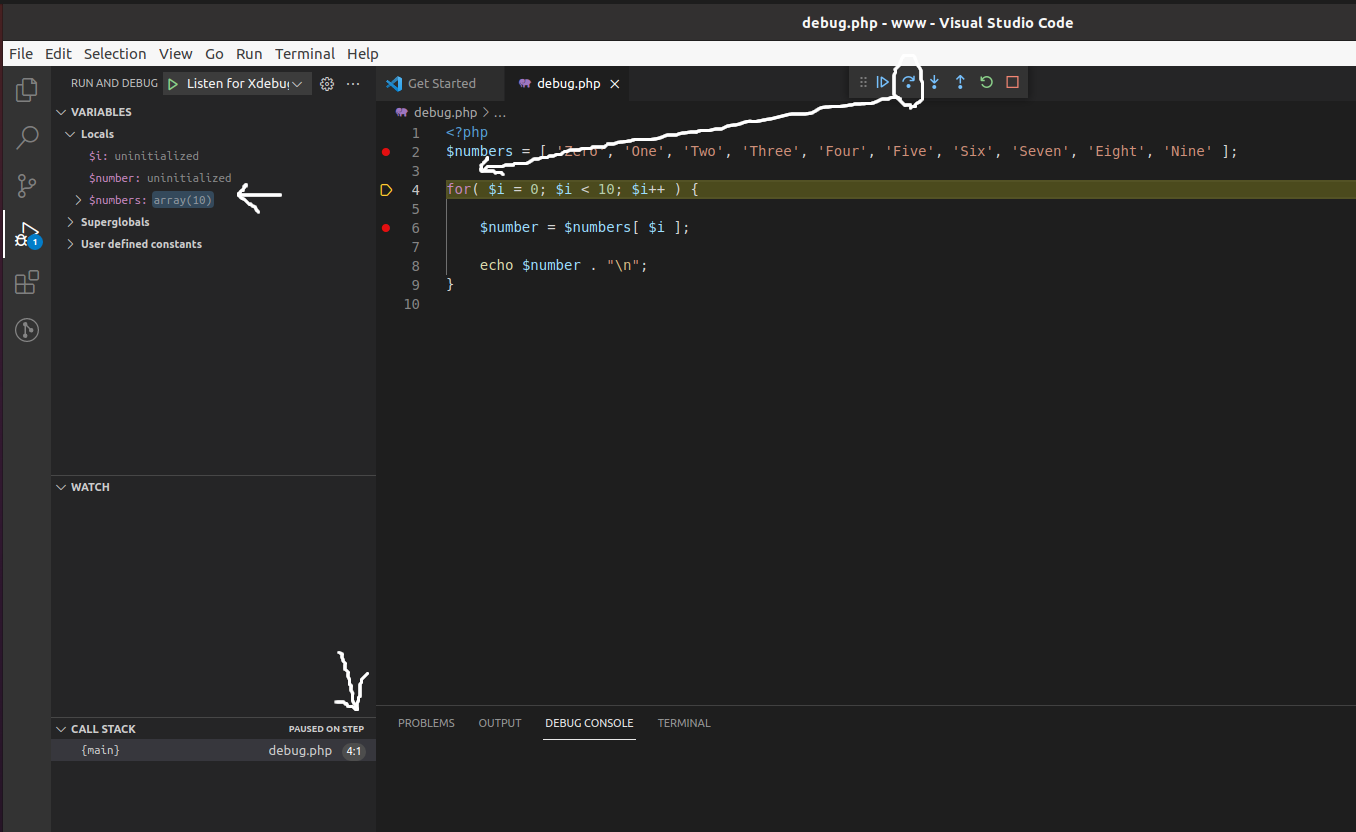
Task: Expand the $numbers array variable
Action: 79,200
